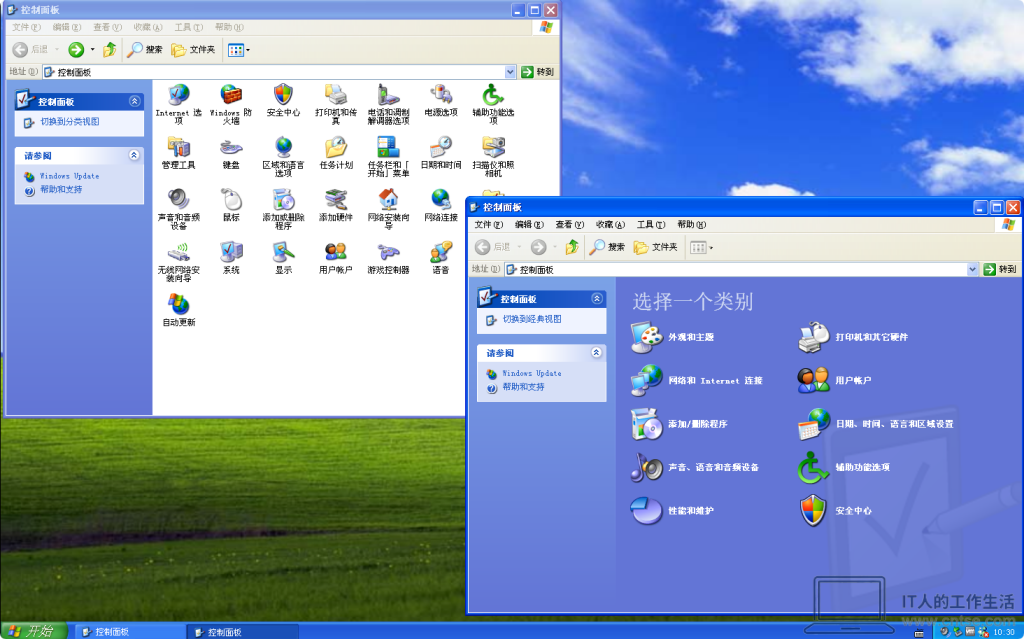Viewport: 1024px width, 639px height.
Task: Open the 显示 icon
Action: [x=283, y=257]
